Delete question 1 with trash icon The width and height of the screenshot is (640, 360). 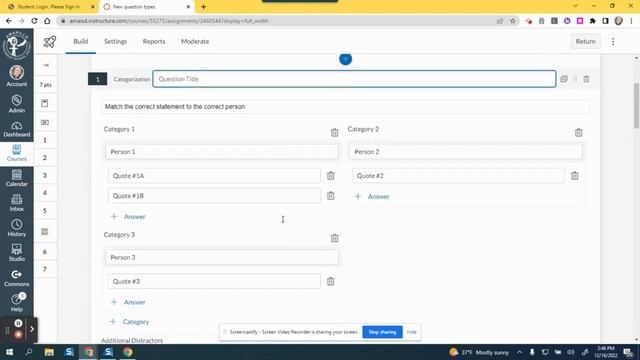point(587,79)
